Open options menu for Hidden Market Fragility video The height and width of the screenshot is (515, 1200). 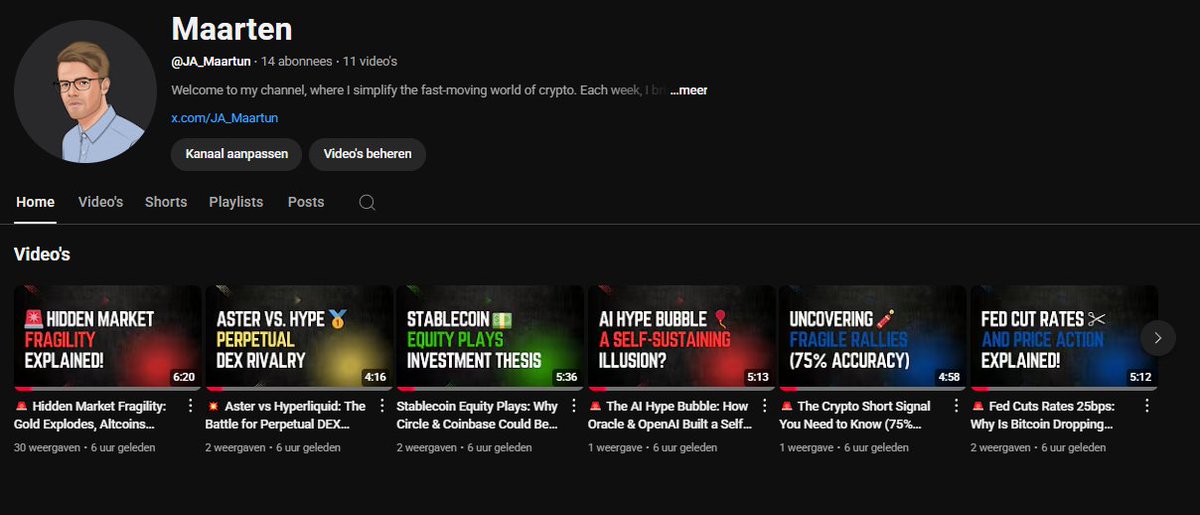point(190,407)
